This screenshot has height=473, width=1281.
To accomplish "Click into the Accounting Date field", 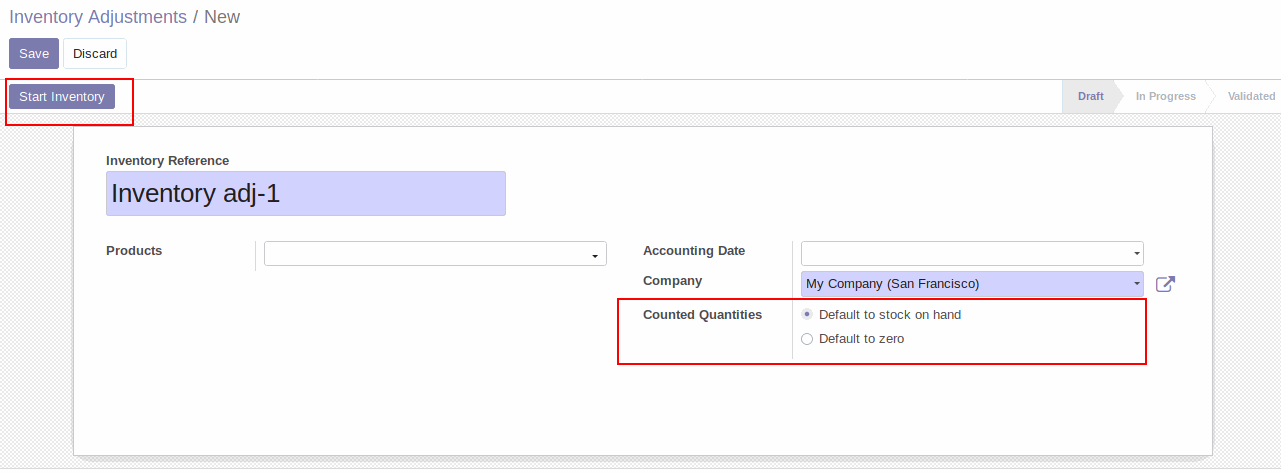I will point(972,253).
